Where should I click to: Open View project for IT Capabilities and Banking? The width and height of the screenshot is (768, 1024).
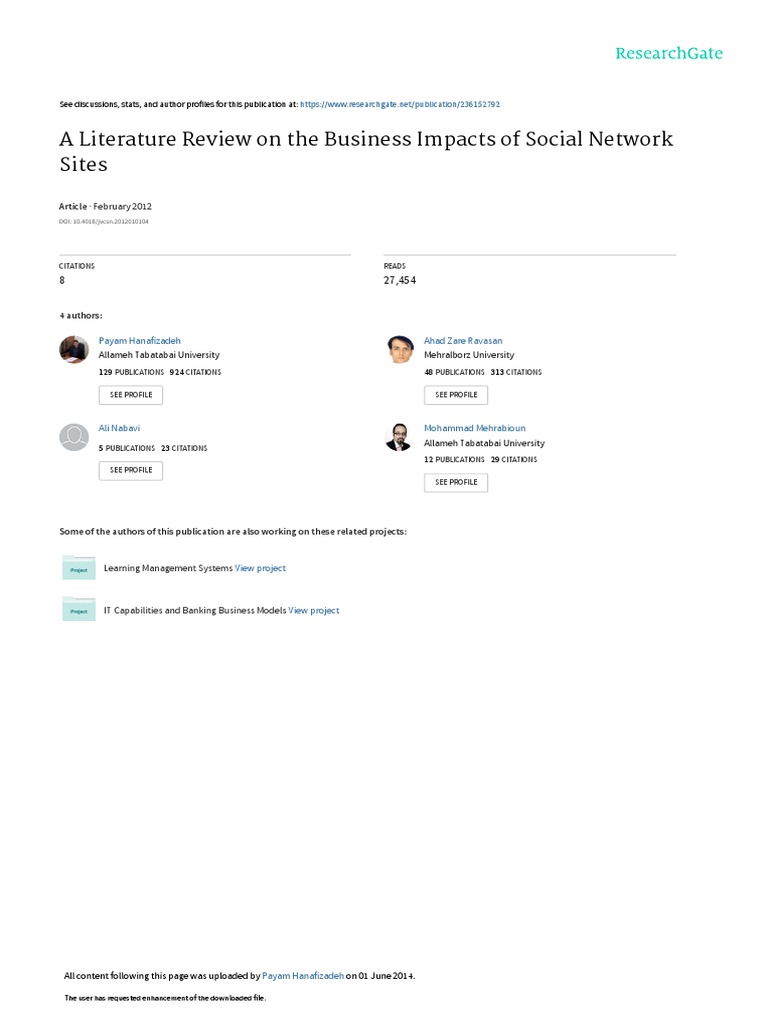coord(314,610)
